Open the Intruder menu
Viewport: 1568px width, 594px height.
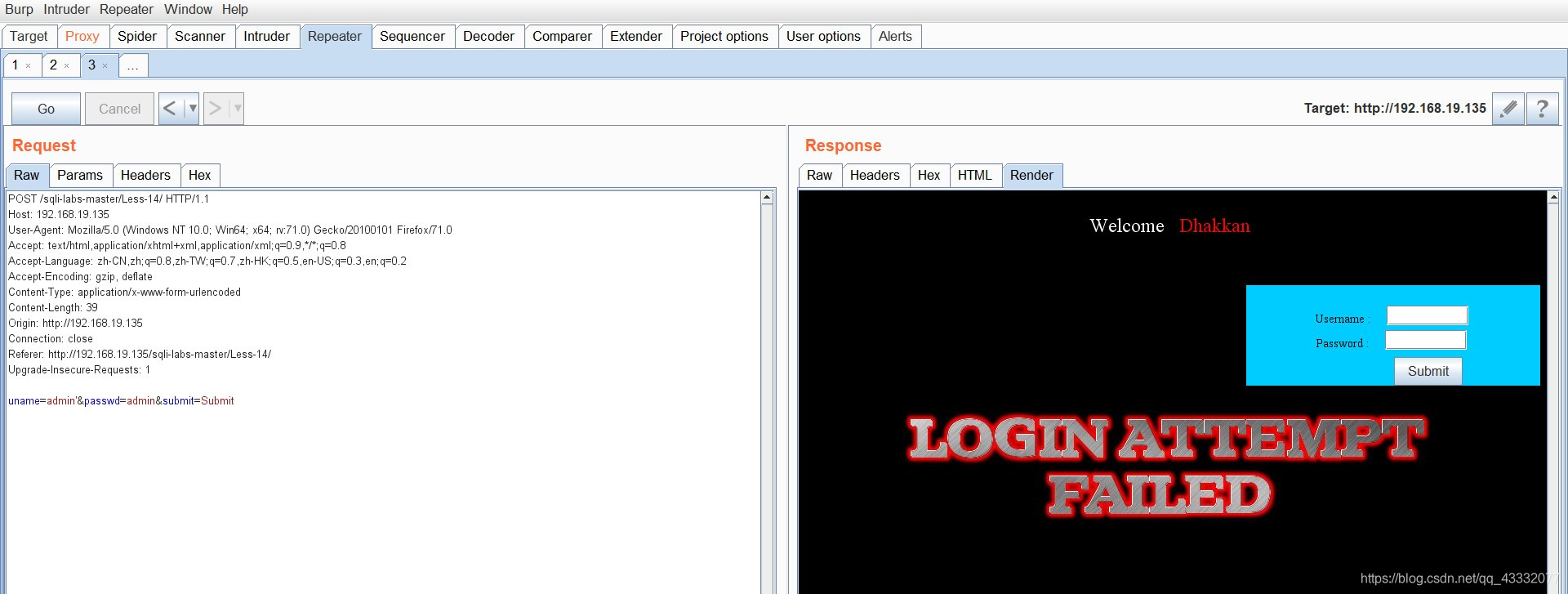coord(66,10)
